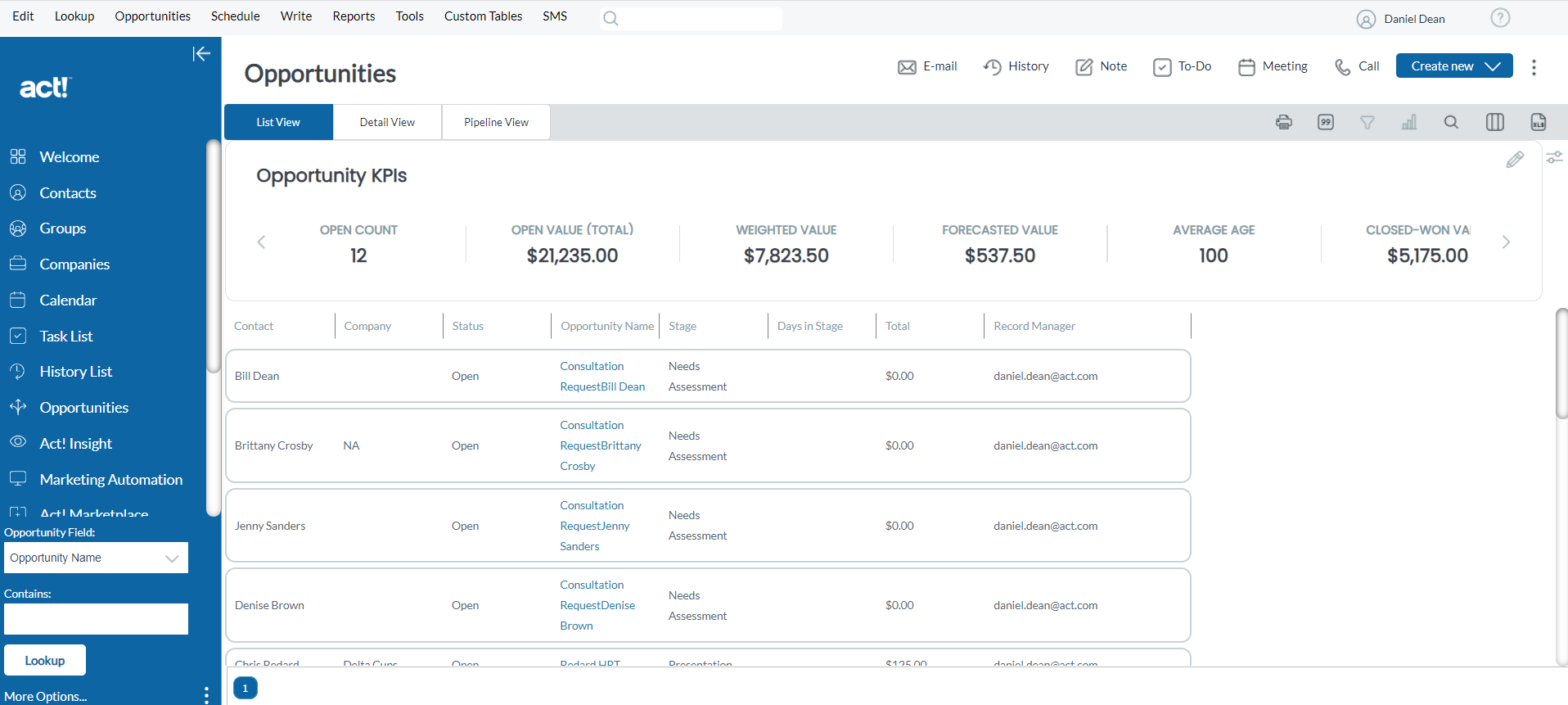This screenshot has width=1568, height=705.
Task: Open History List from sidebar
Action: [75, 372]
